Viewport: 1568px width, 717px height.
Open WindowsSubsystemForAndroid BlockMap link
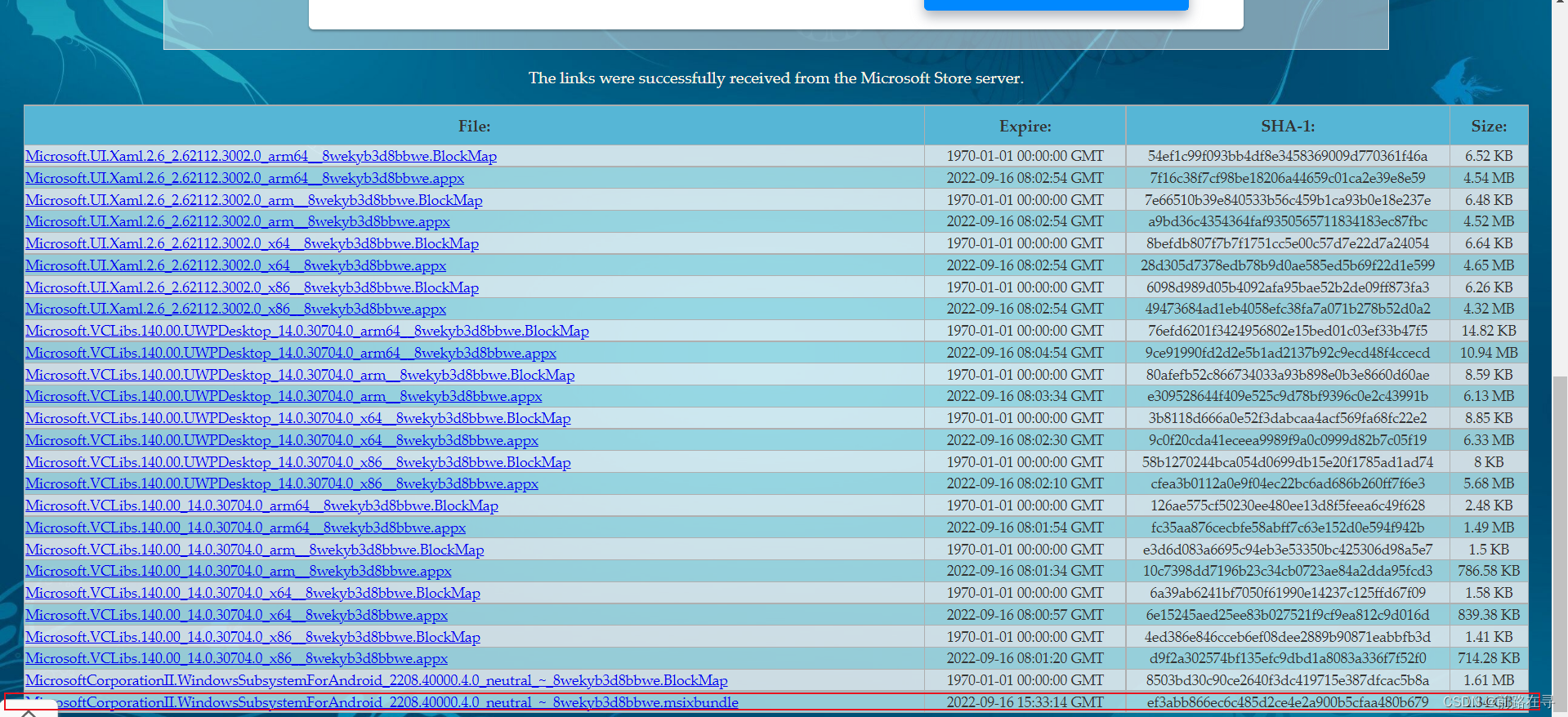click(376, 680)
